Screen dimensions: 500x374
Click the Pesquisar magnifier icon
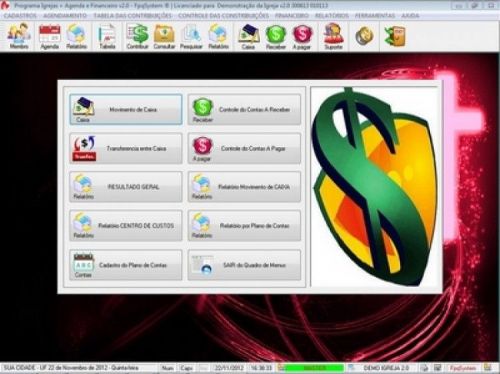(191, 36)
